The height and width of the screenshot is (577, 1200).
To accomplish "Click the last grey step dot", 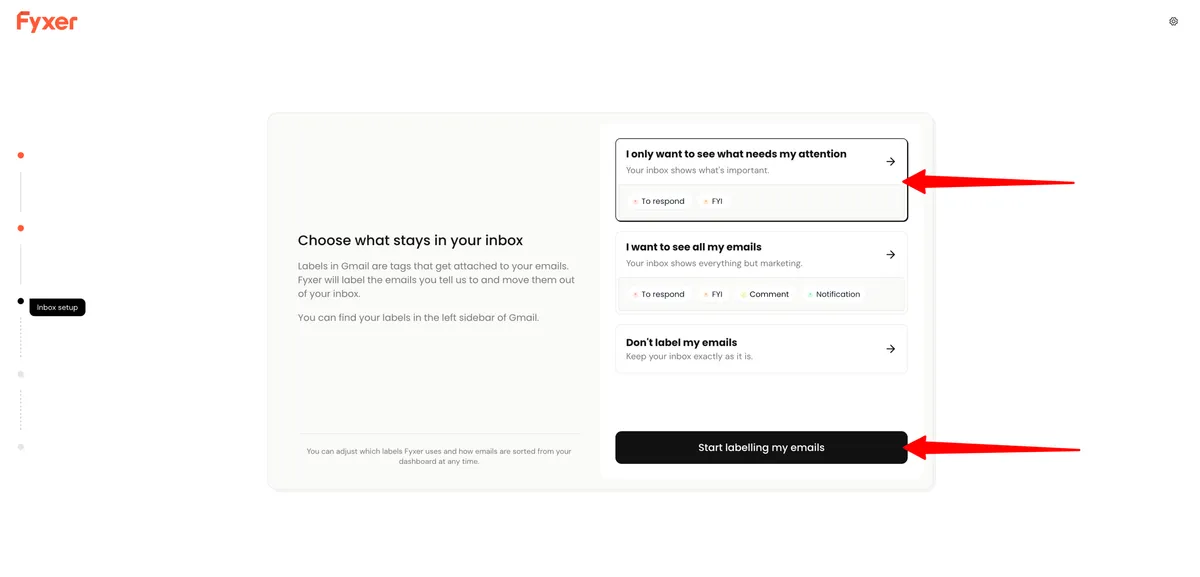I will pos(20,447).
